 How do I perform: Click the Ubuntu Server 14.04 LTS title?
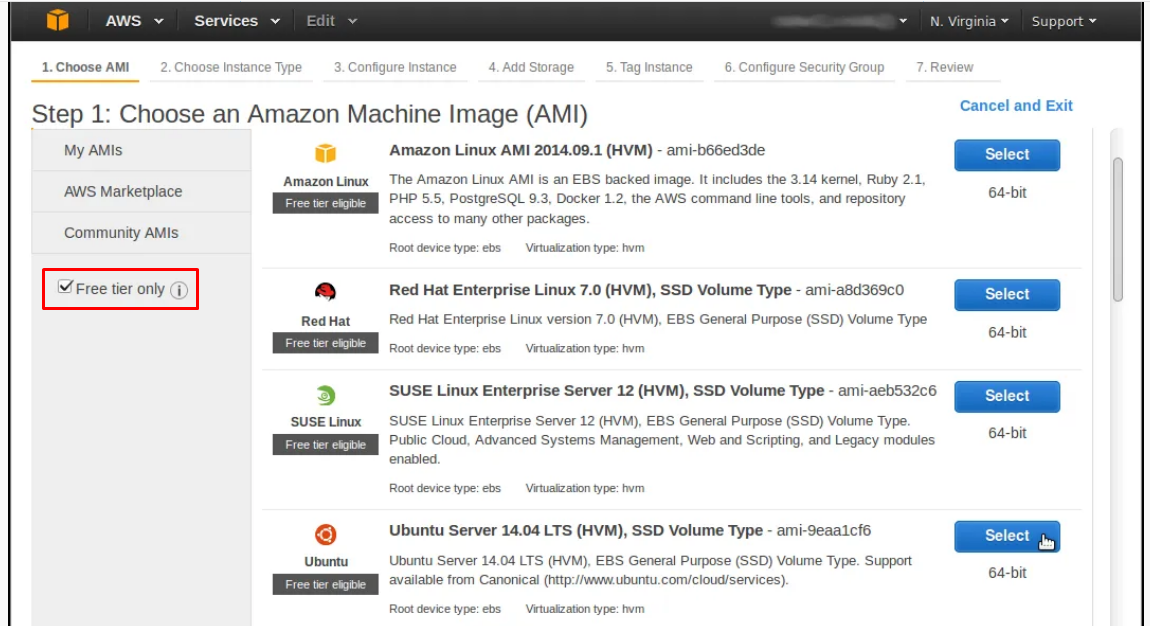click(x=576, y=531)
